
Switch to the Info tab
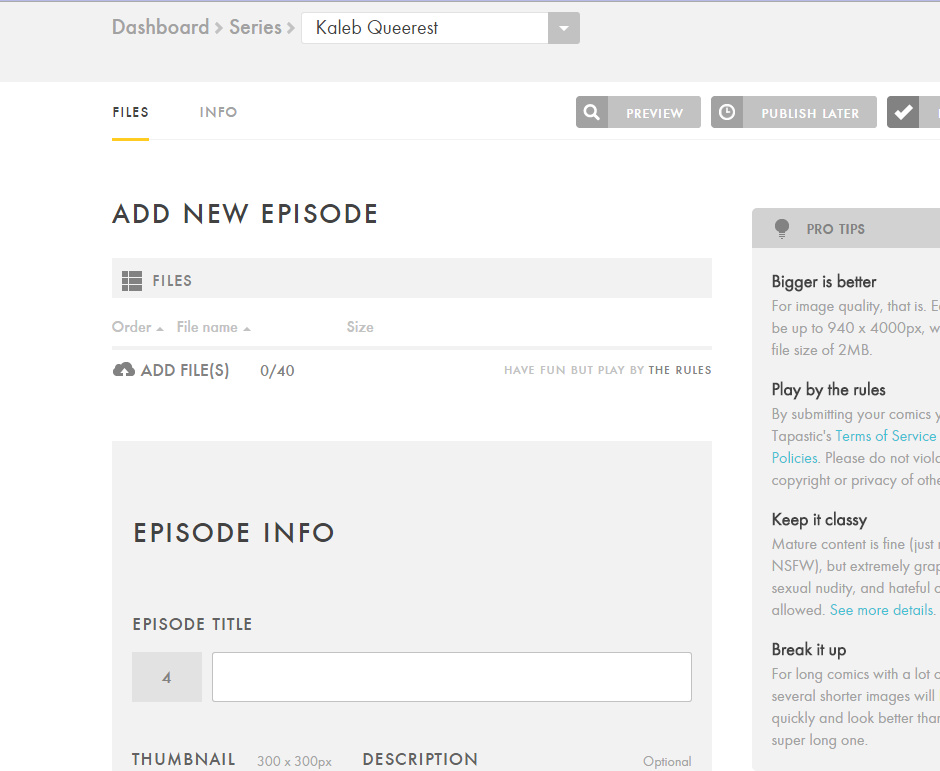pos(218,112)
